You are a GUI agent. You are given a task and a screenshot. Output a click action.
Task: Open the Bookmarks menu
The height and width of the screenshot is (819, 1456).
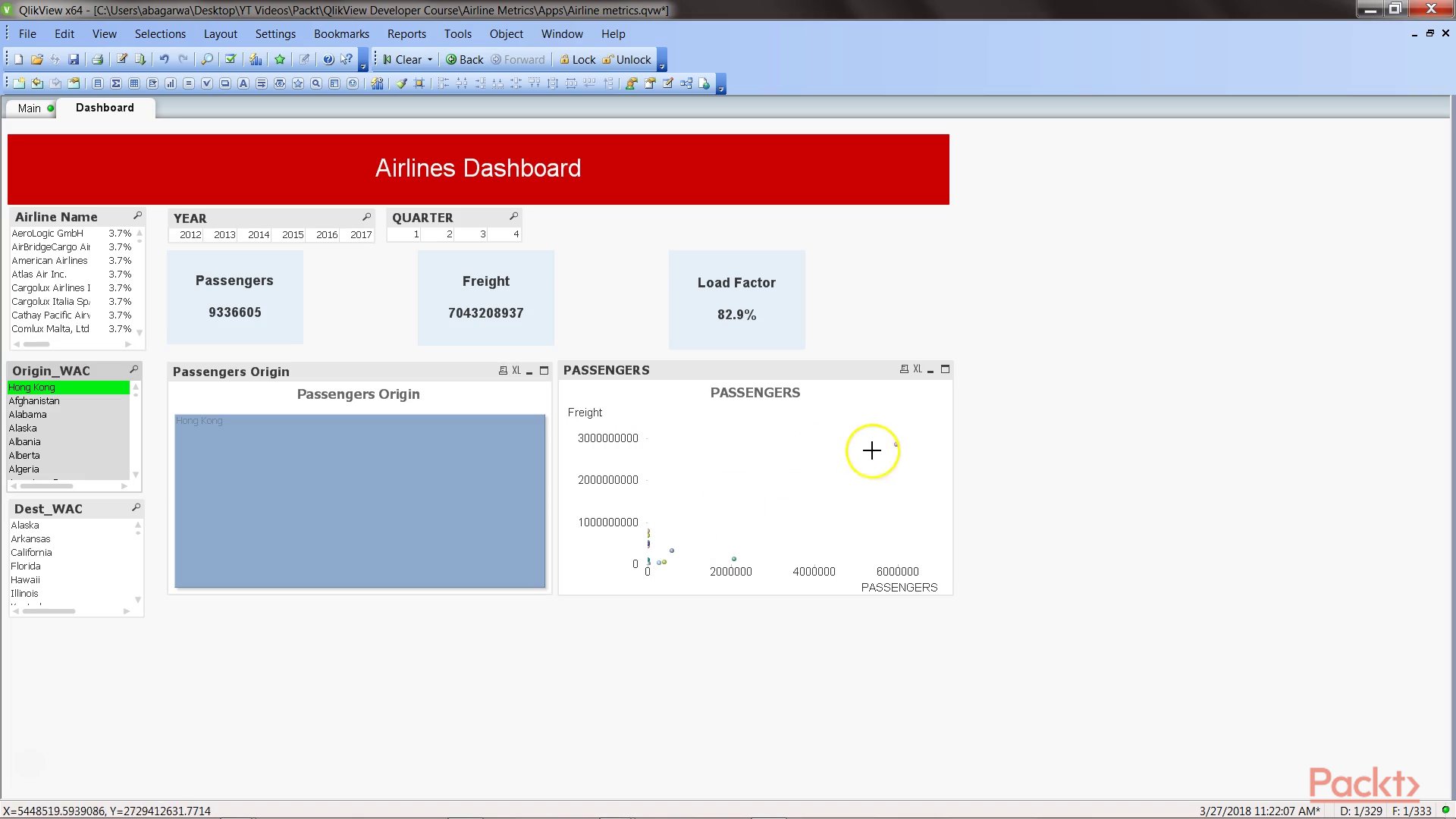point(341,34)
